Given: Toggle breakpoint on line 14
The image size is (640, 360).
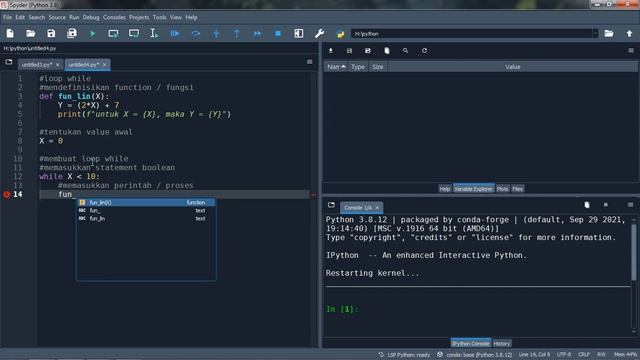Looking at the screenshot, I should [7, 194].
